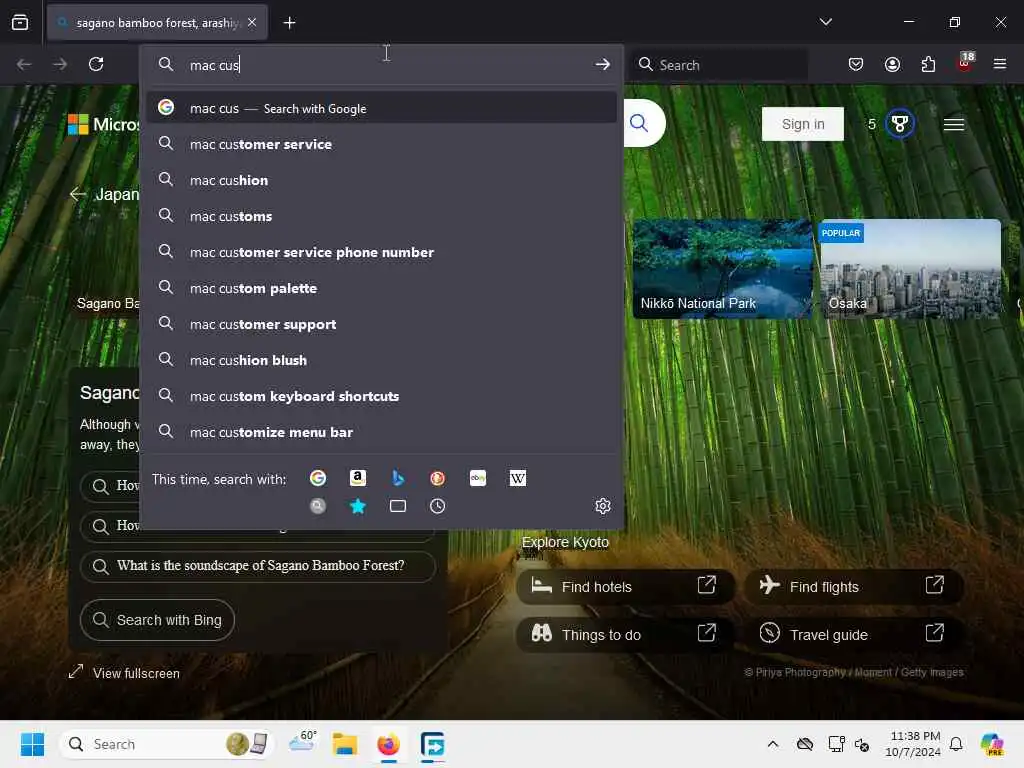Open the Pocket save icon
Viewport: 1024px width, 768px height.
point(856,64)
